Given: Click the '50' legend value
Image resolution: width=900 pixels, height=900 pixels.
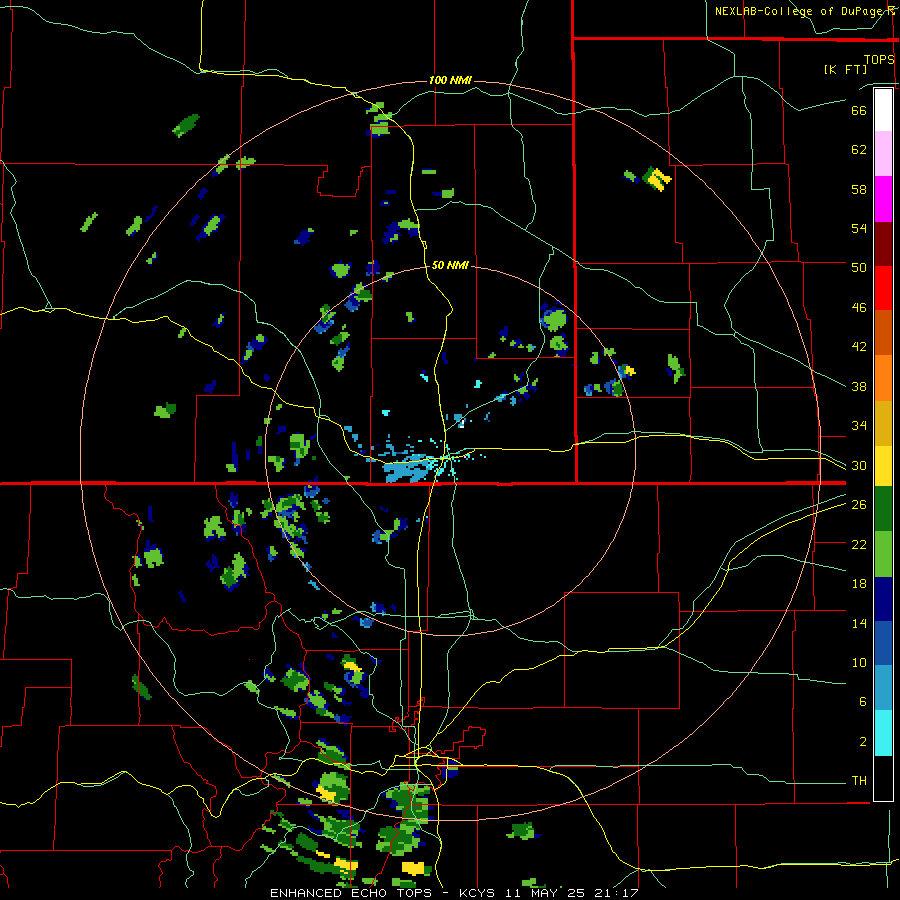Looking at the screenshot, I should [x=859, y=267].
